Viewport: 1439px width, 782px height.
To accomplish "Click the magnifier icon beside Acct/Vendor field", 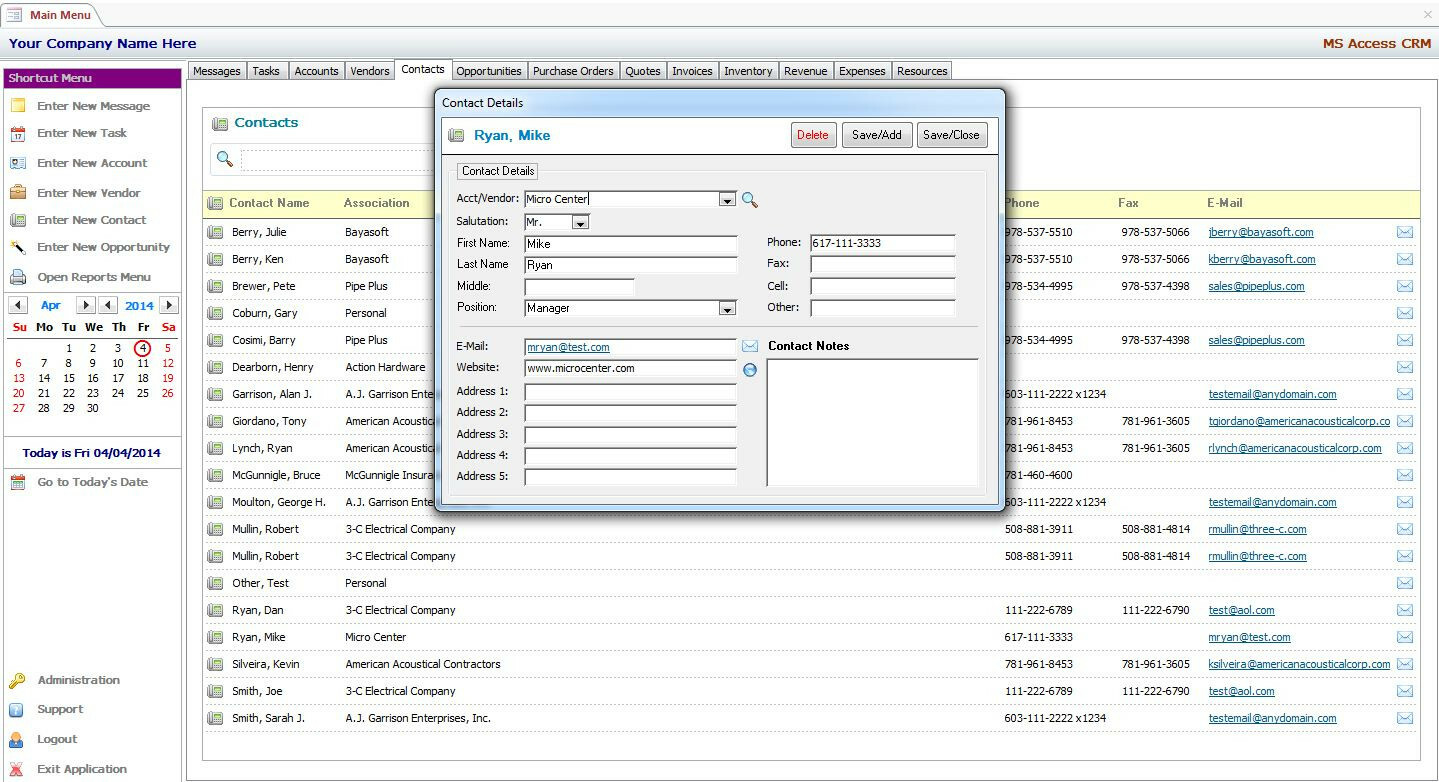I will (750, 200).
